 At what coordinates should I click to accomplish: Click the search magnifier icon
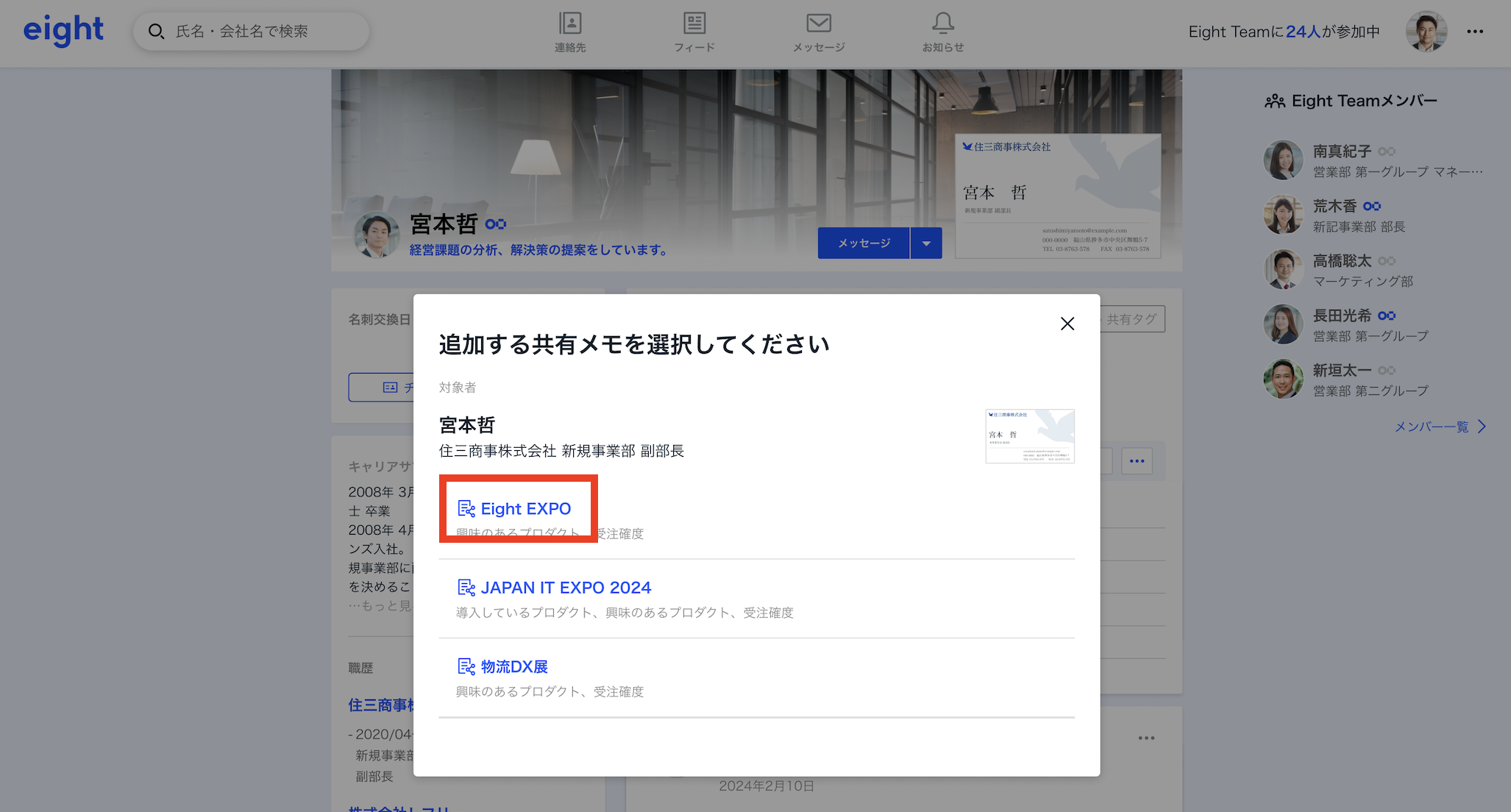tap(156, 32)
